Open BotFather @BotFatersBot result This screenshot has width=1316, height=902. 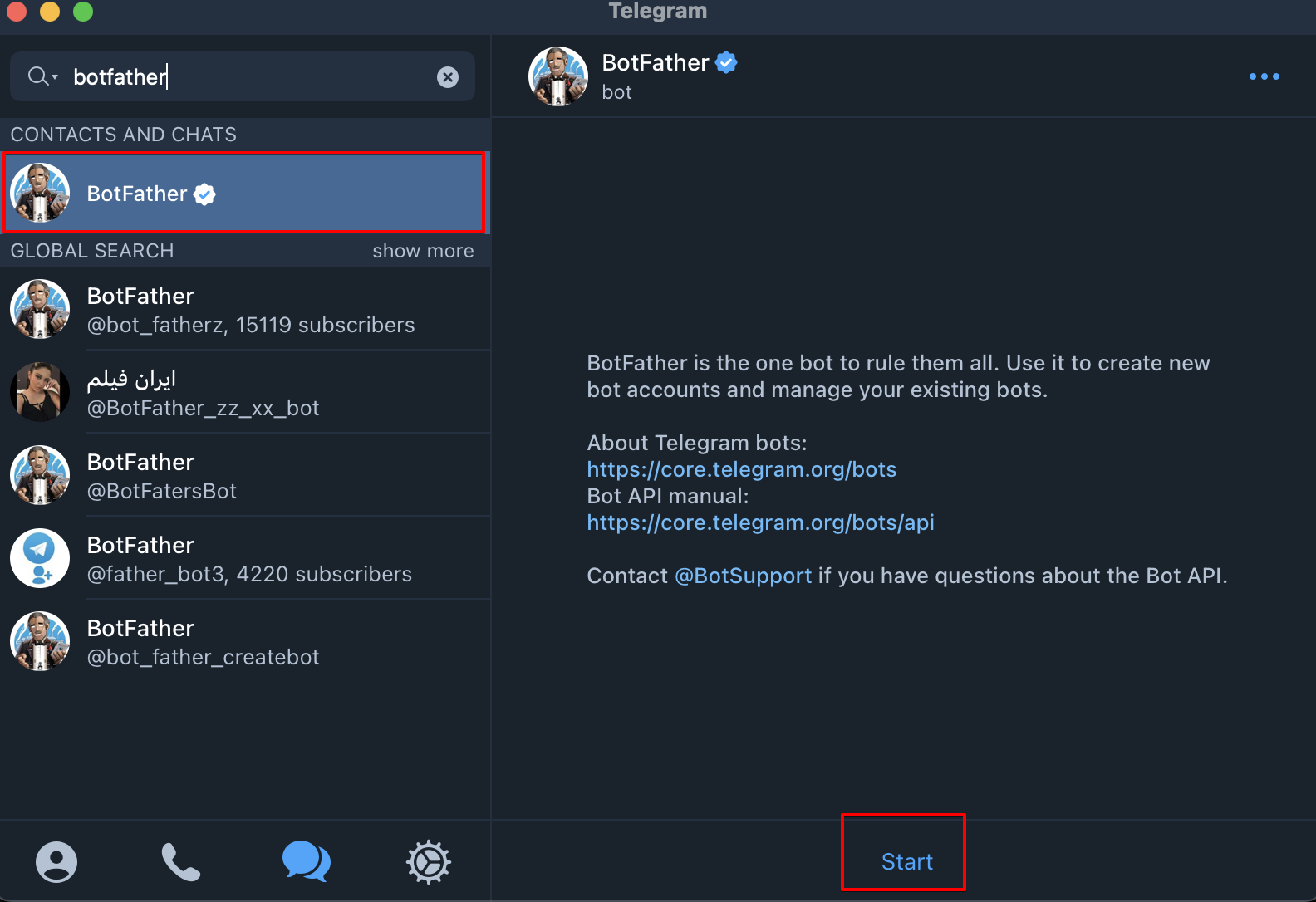click(x=245, y=475)
